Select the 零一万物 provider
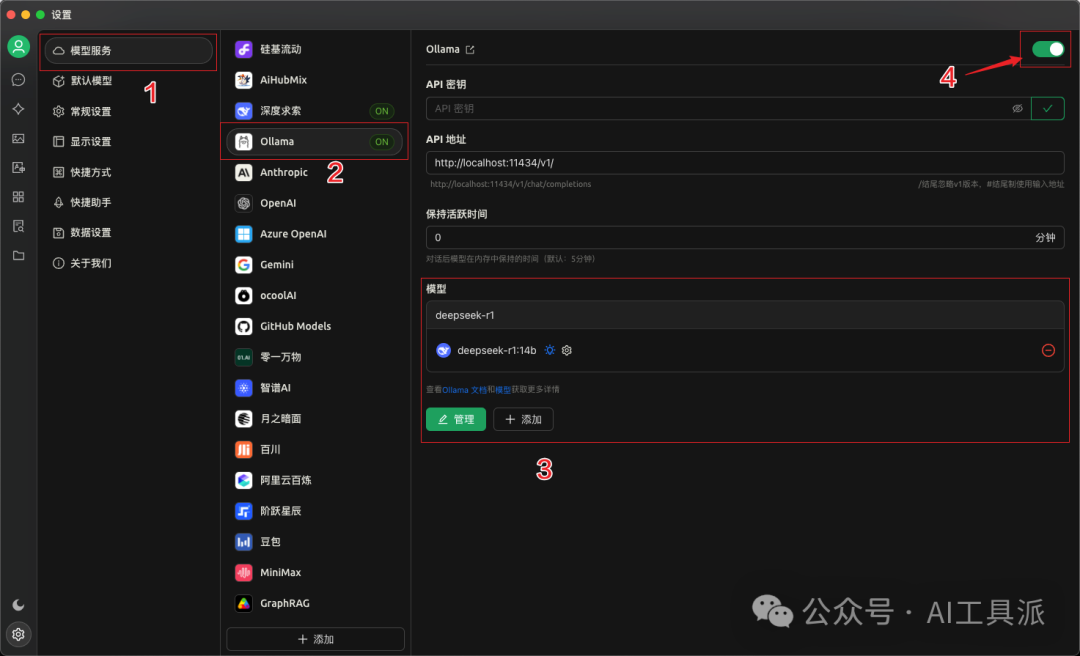The height and width of the screenshot is (656, 1080). tap(315, 357)
